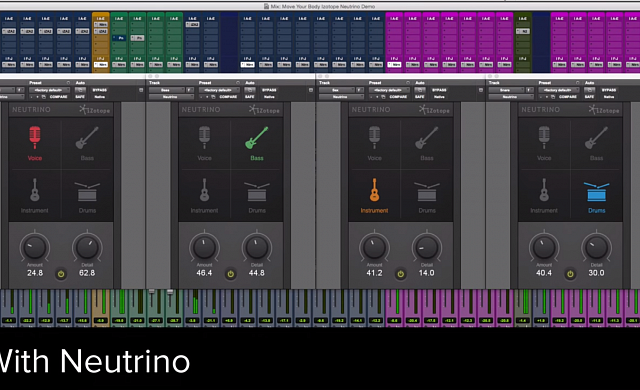
Task: Open the Sax track selector dropdown
Action: pyautogui.click(x=337, y=90)
